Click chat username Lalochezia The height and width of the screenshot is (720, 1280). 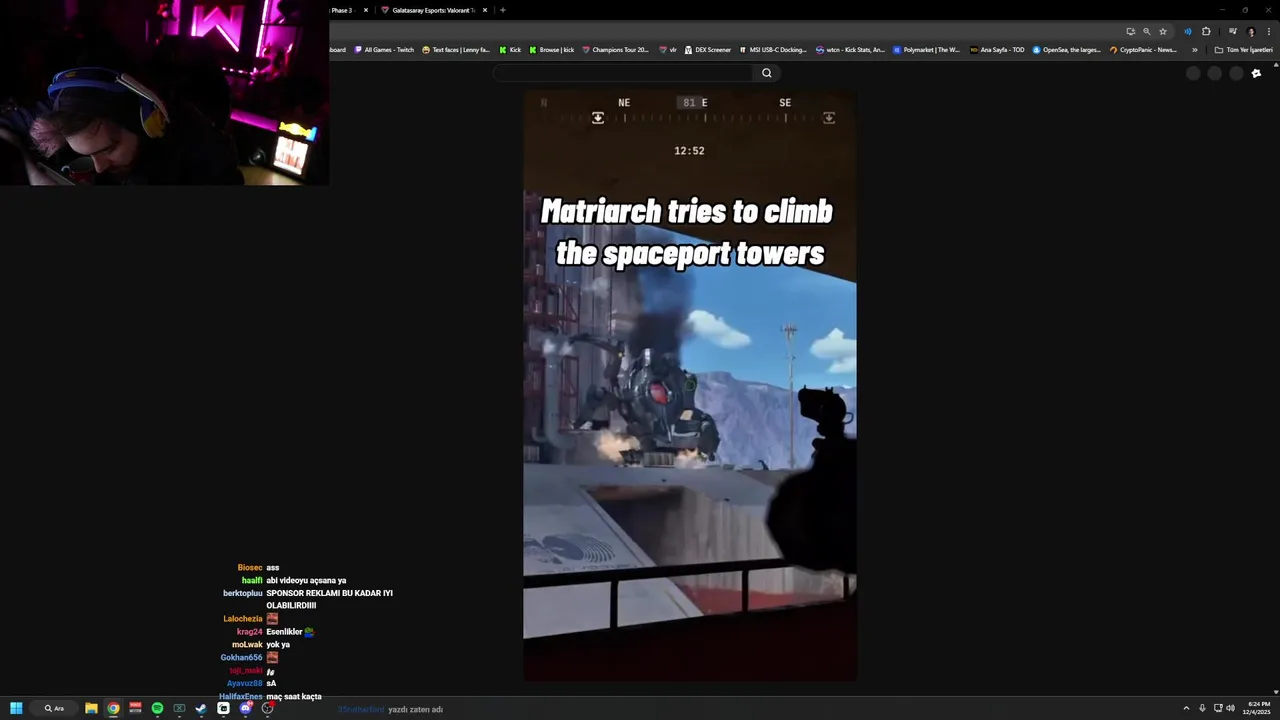243,619
